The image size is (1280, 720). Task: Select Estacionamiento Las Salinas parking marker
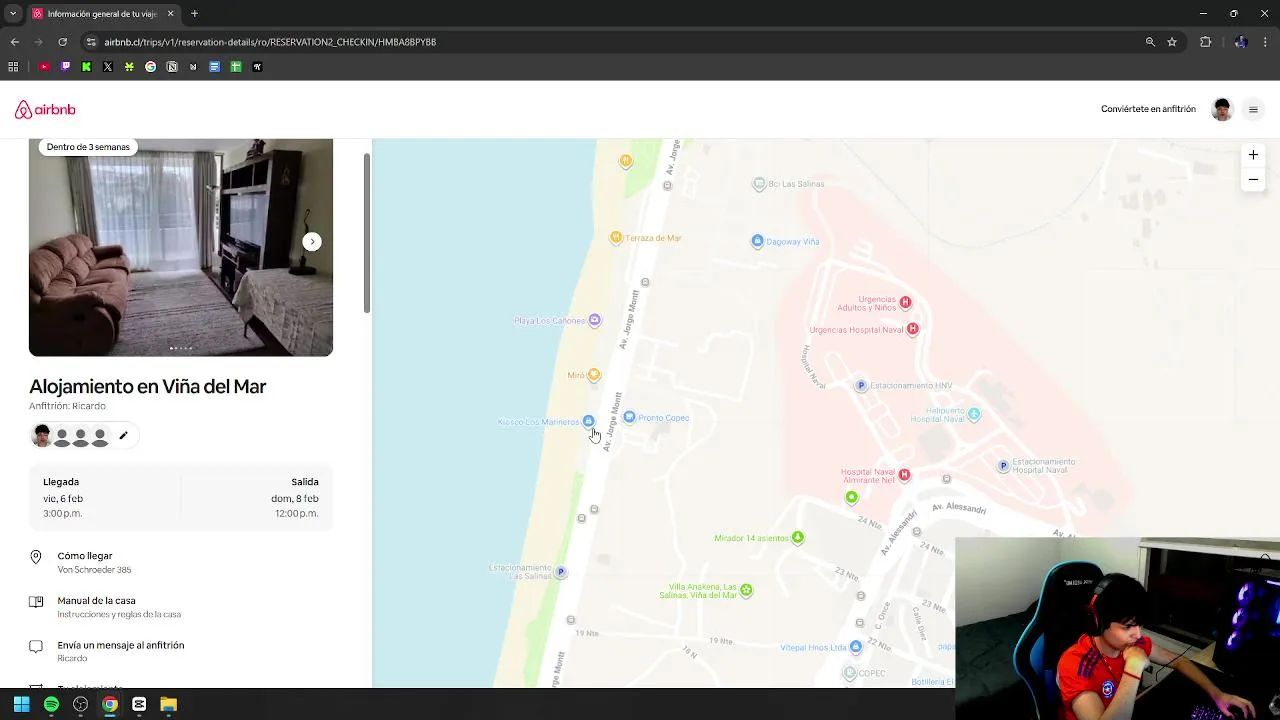[x=561, y=572]
